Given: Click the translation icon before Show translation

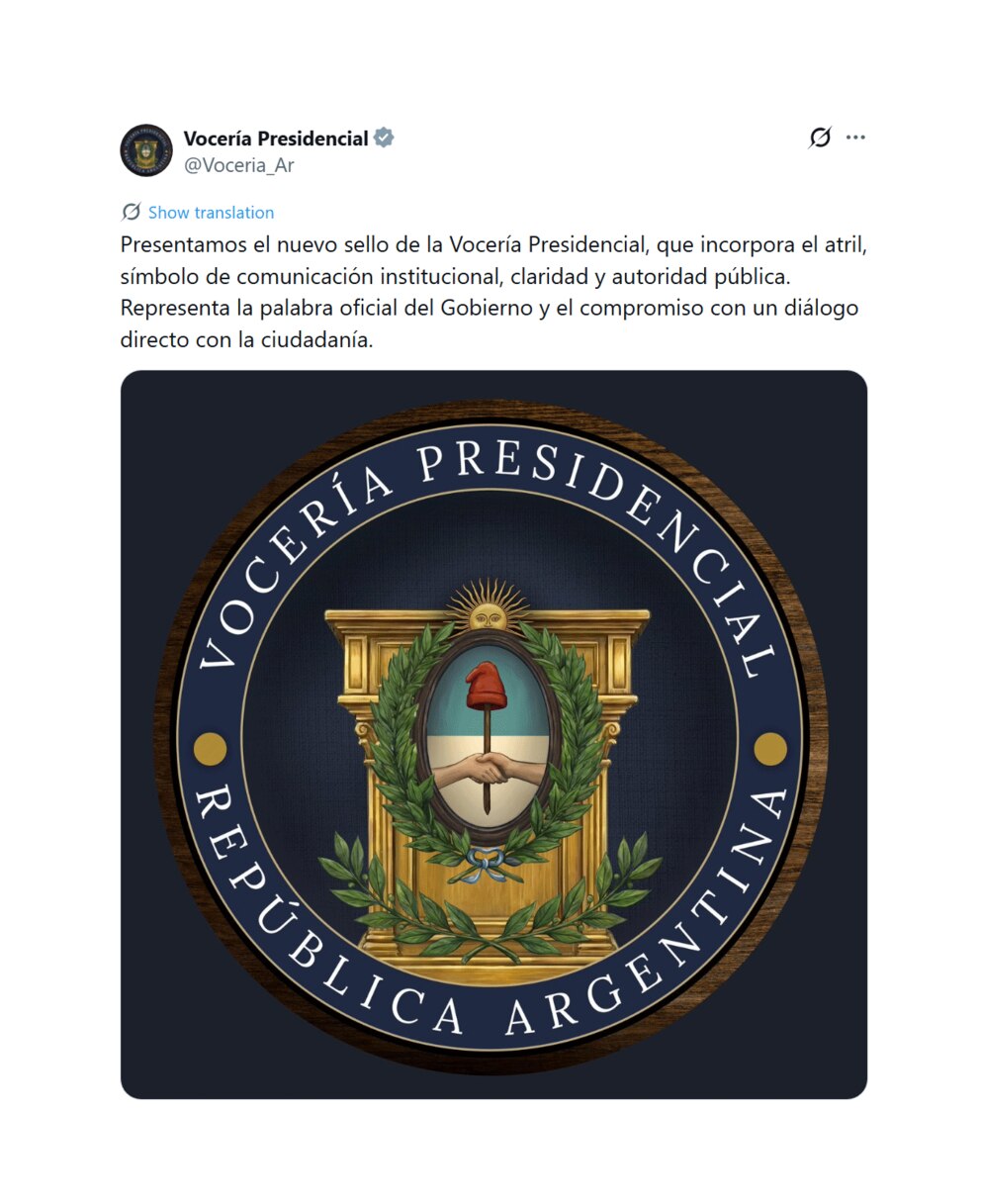Looking at the screenshot, I should click(131, 212).
